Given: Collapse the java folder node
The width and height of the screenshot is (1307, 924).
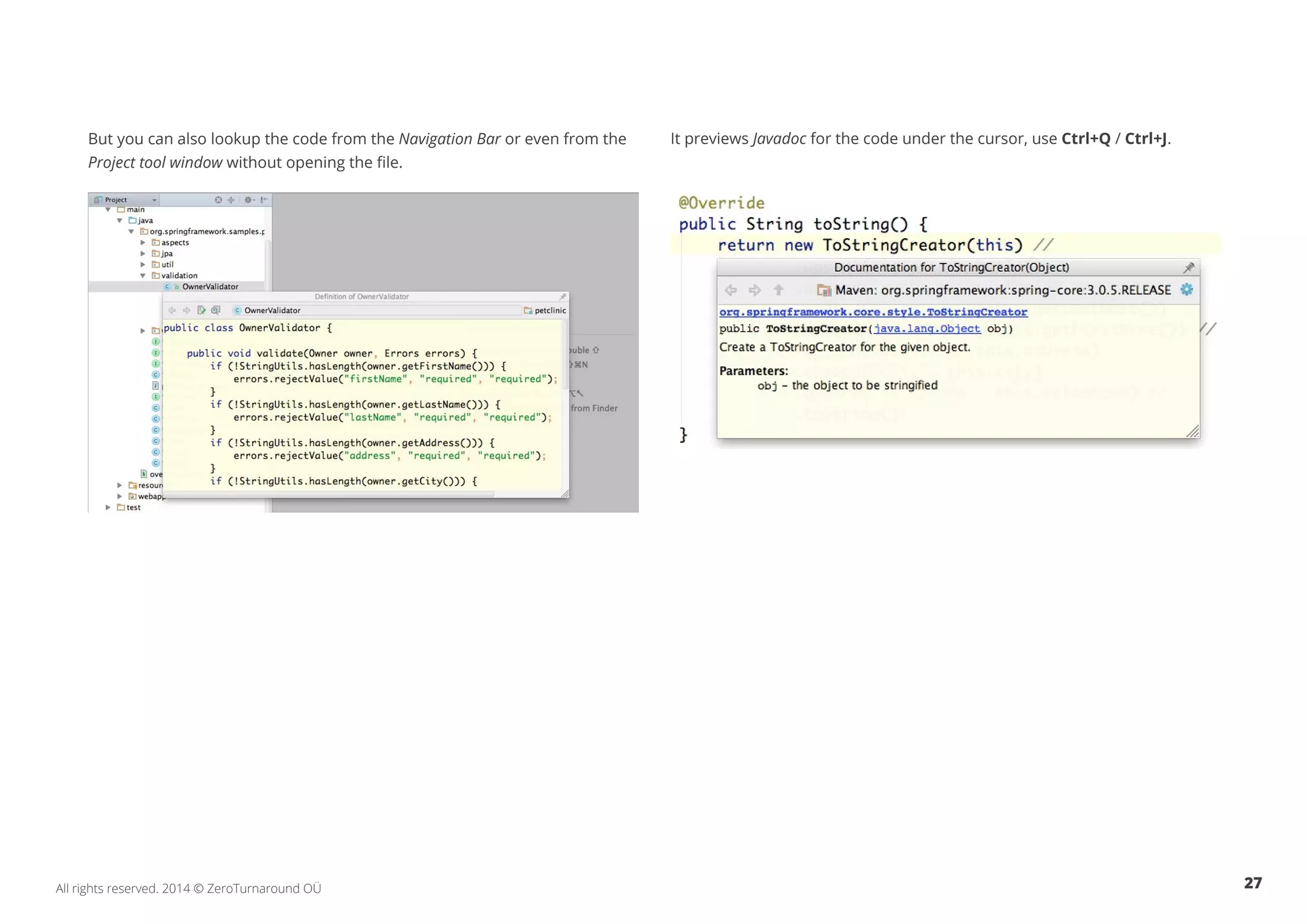Looking at the screenshot, I should point(119,220).
